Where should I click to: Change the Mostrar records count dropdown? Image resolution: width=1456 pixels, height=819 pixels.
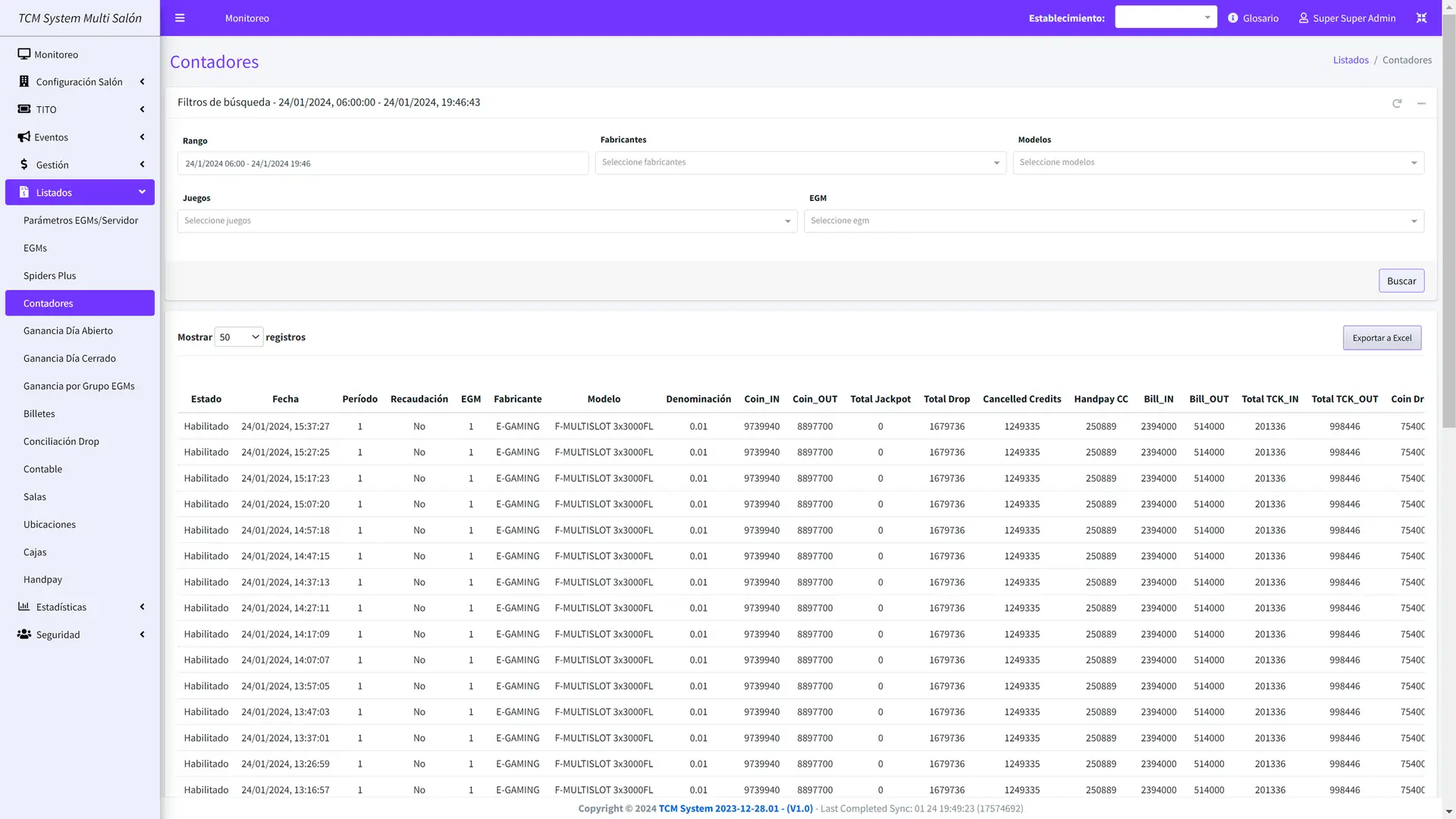click(x=239, y=337)
